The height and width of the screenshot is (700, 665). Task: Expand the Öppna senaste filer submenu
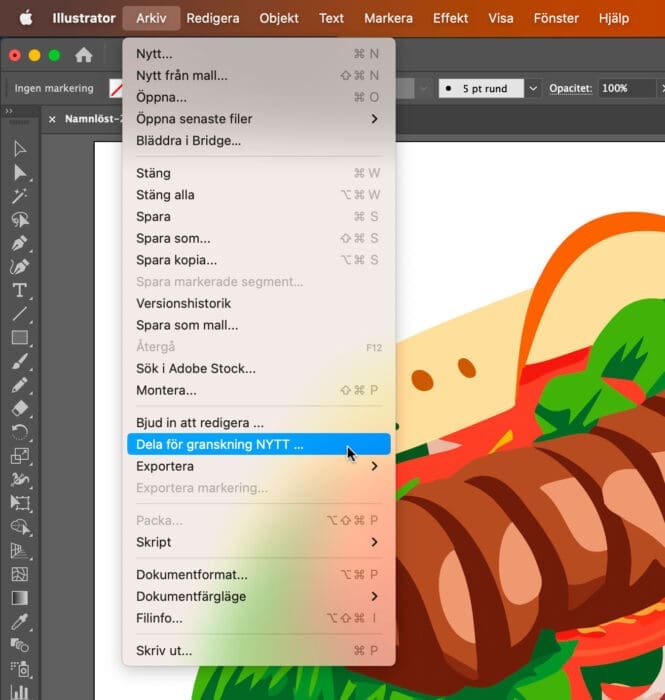[x=259, y=119]
